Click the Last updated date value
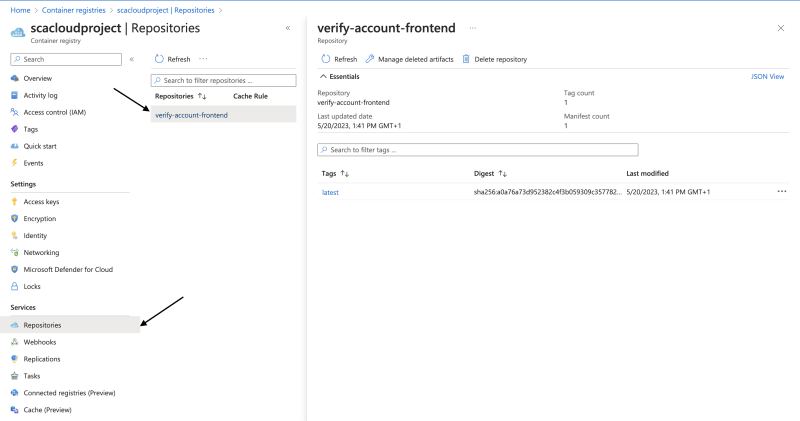 tap(359, 126)
